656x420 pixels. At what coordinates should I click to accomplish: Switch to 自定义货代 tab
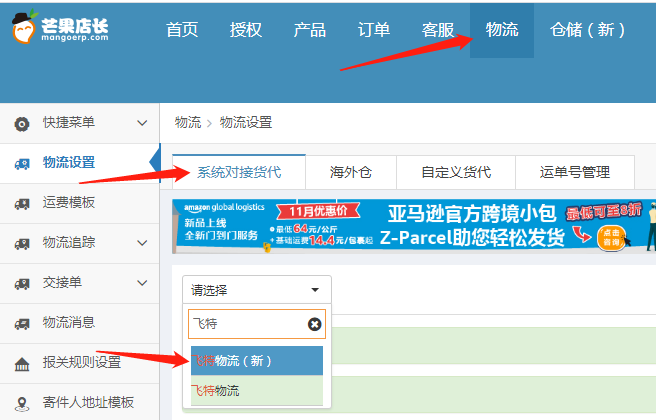point(456,172)
